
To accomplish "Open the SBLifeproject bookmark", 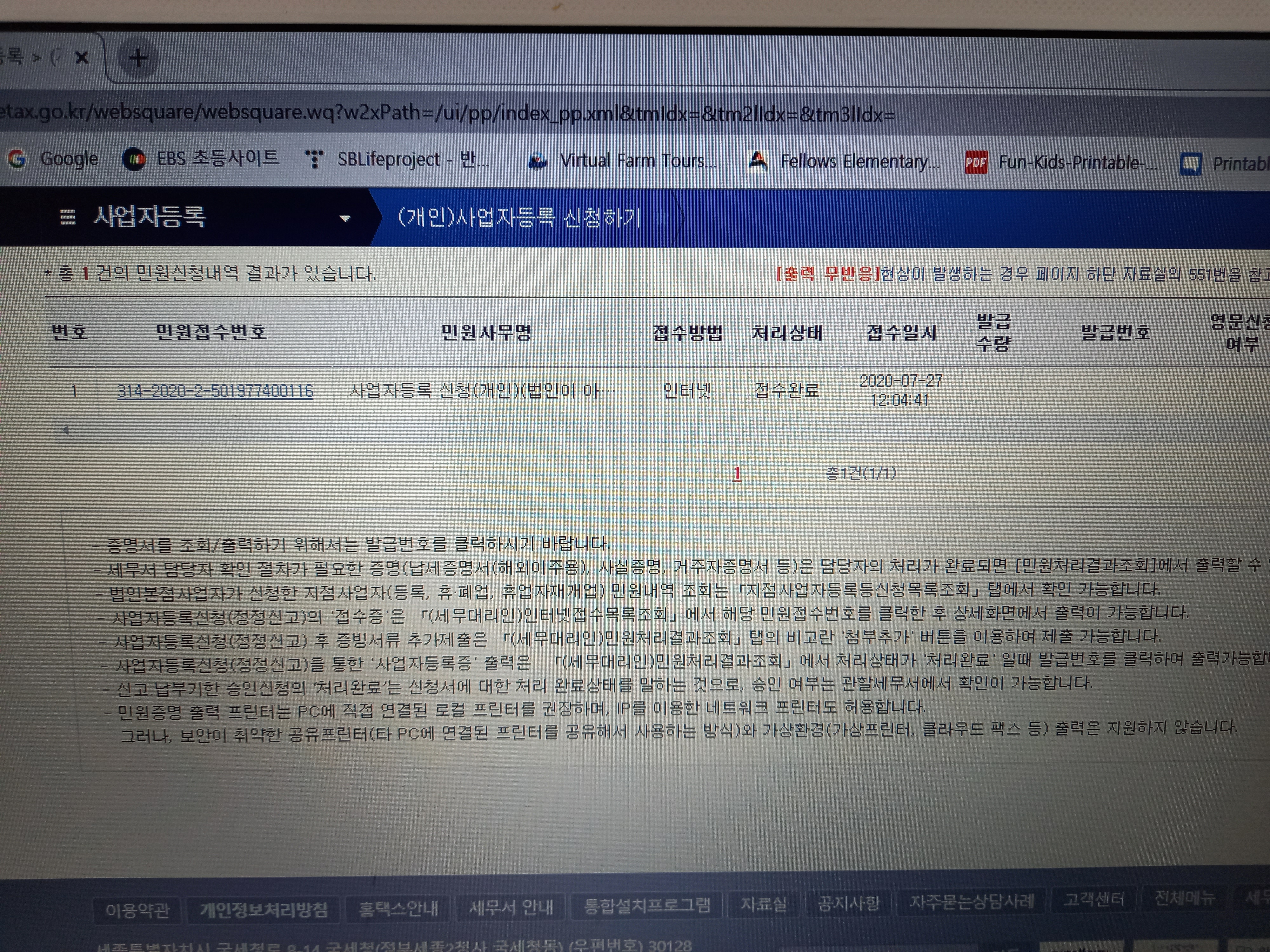I will tap(397, 159).
